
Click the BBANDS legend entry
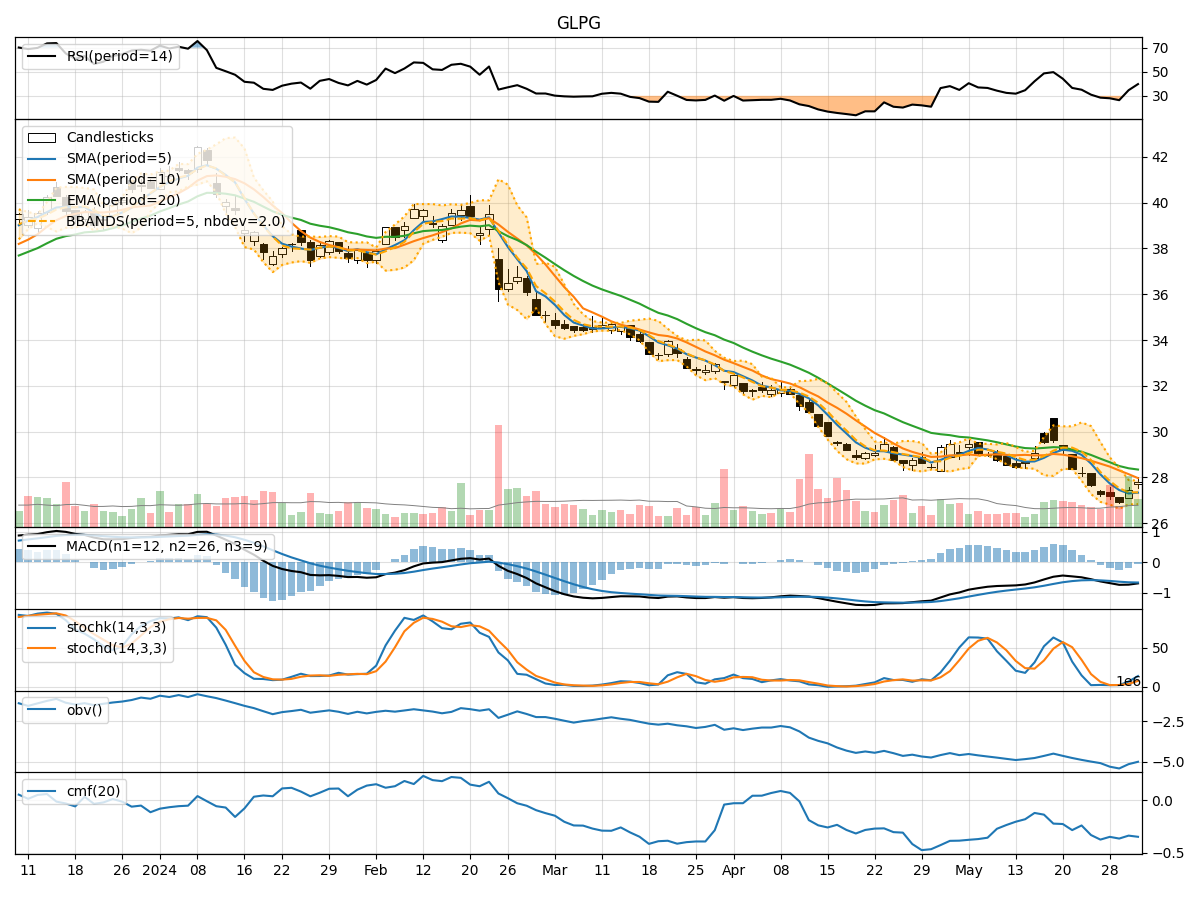[175, 221]
